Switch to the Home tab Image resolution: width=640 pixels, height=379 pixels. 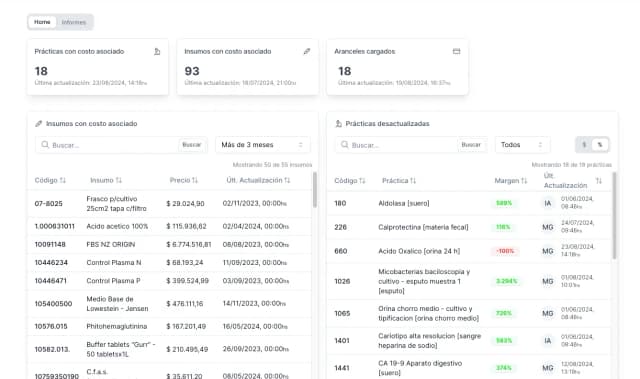(42, 22)
